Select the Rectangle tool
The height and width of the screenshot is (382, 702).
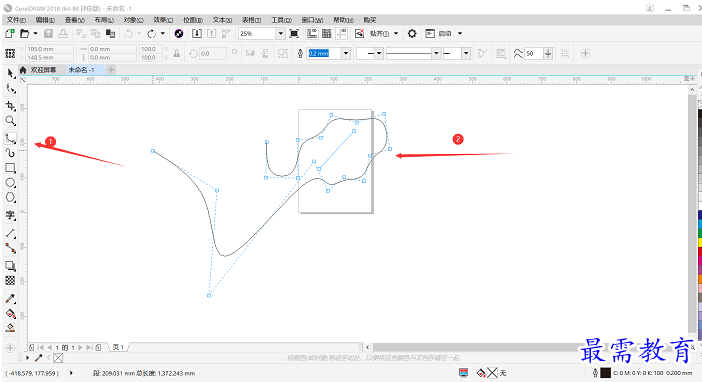(10, 168)
